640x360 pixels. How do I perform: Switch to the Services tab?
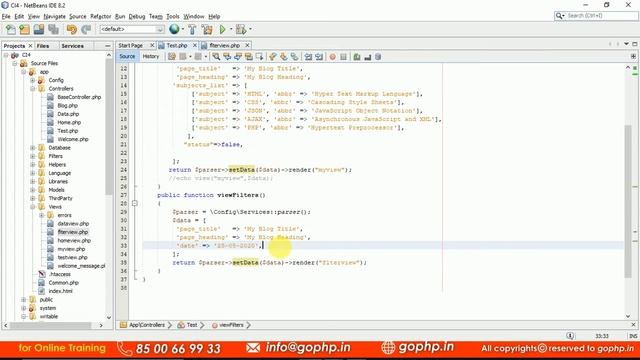click(x=72, y=46)
